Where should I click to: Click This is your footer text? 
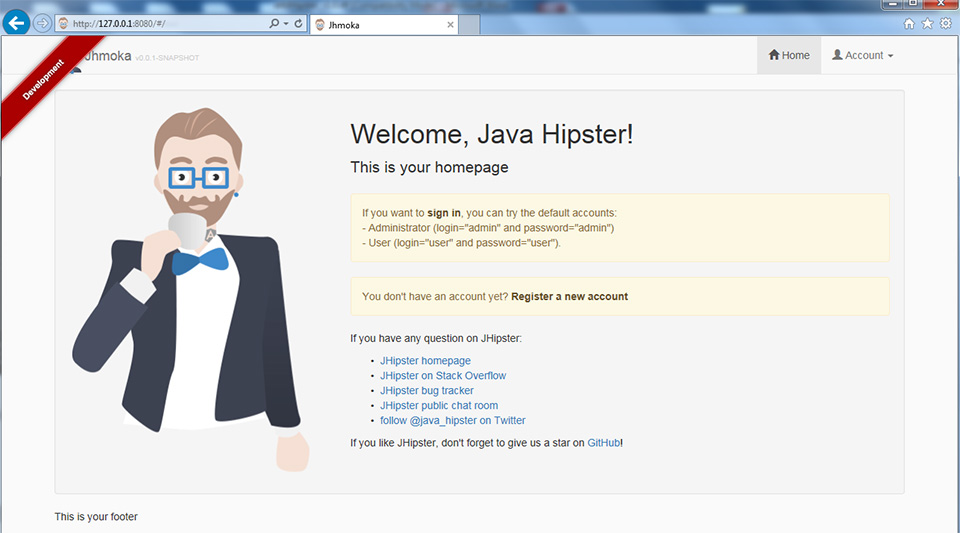(x=96, y=516)
